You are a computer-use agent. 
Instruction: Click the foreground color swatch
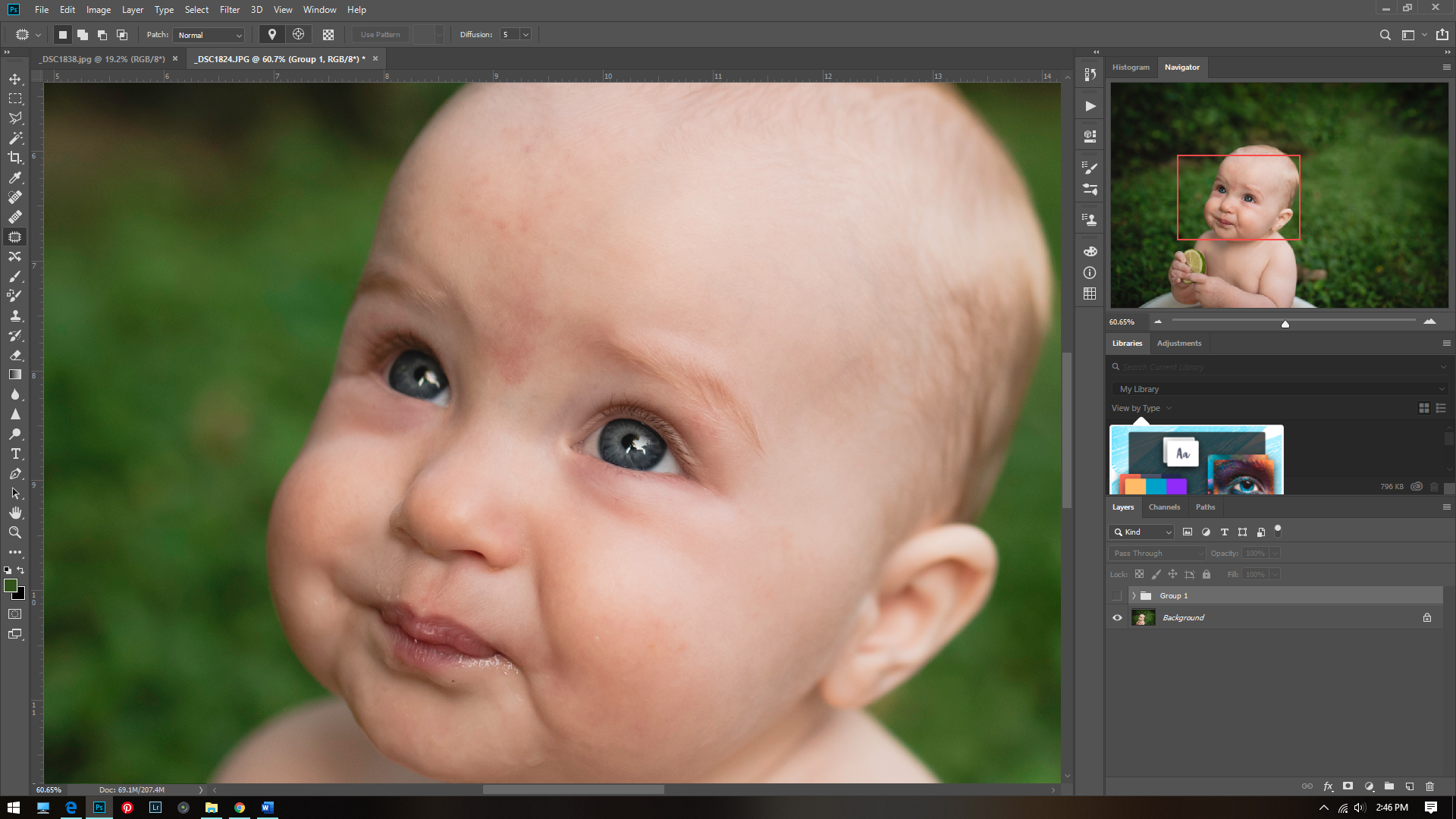coord(11,585)
